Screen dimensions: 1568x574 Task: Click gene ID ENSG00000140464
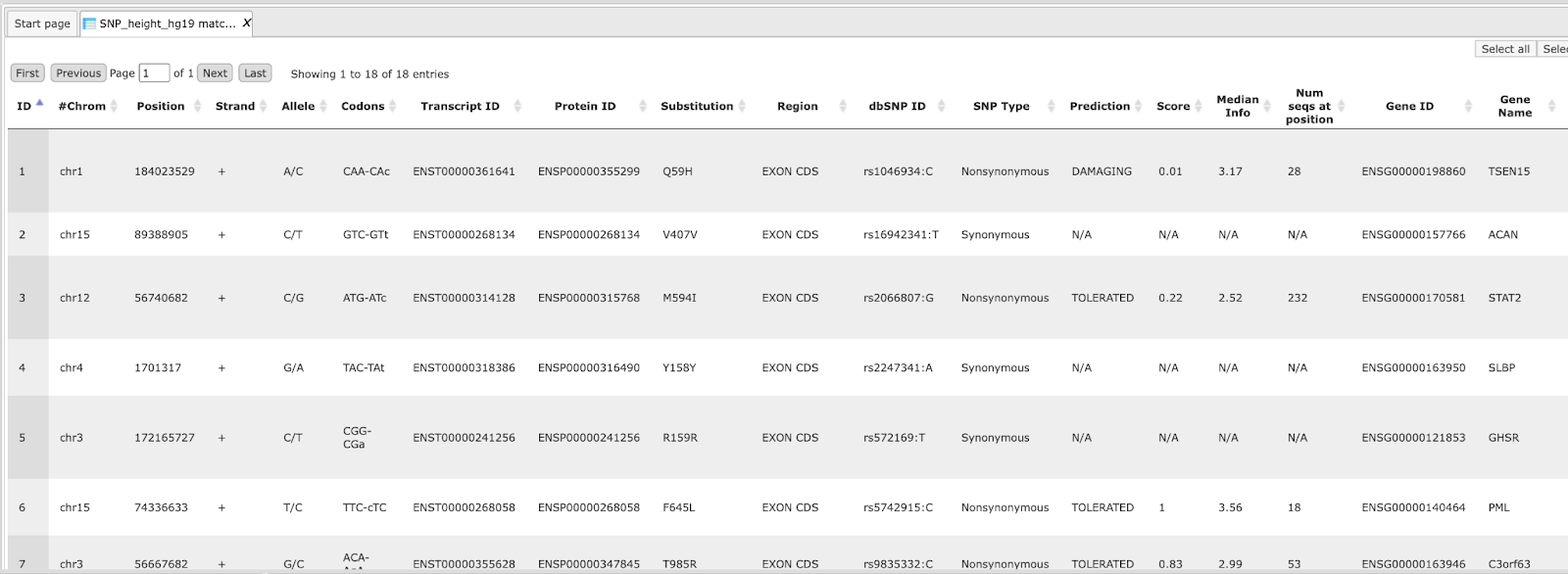coord(1413,507)
